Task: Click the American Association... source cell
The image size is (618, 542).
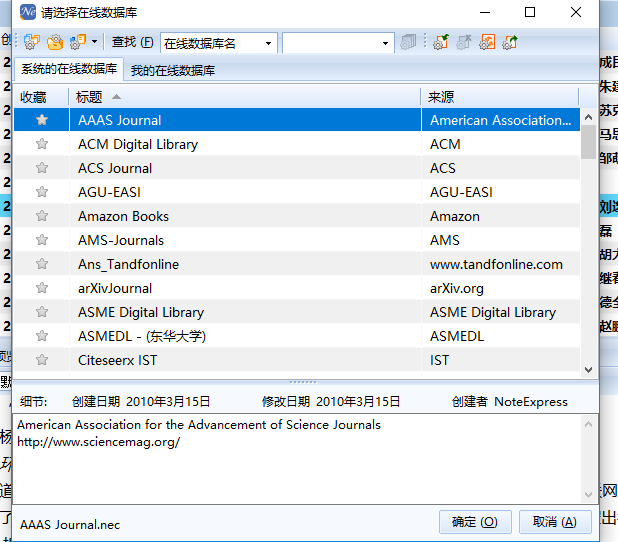Action: coord(501,120)
